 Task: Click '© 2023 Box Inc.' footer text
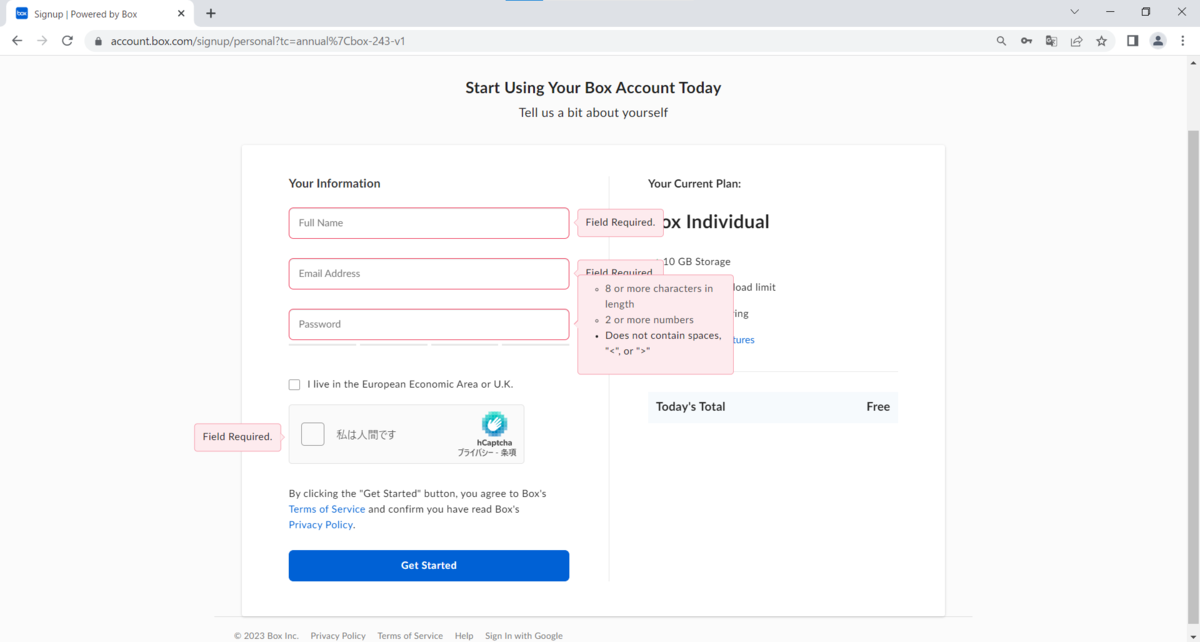[266, 636]
